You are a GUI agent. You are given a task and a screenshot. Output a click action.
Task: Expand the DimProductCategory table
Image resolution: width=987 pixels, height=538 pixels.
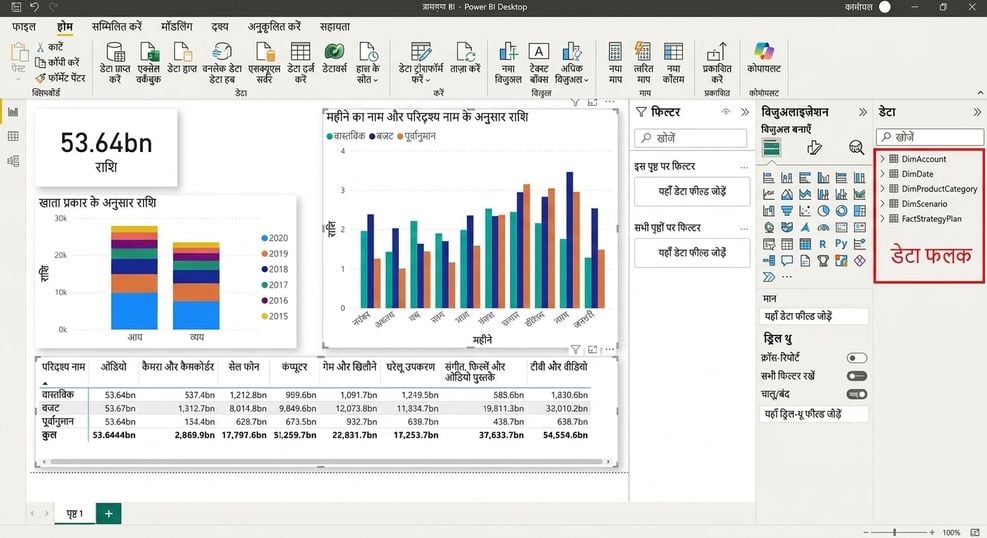click(883, 188)
